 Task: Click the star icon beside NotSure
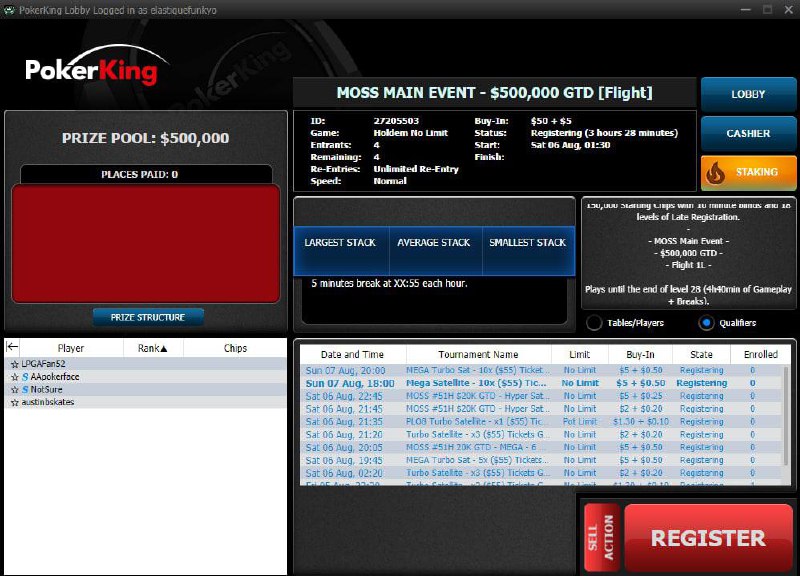(15, 390)
